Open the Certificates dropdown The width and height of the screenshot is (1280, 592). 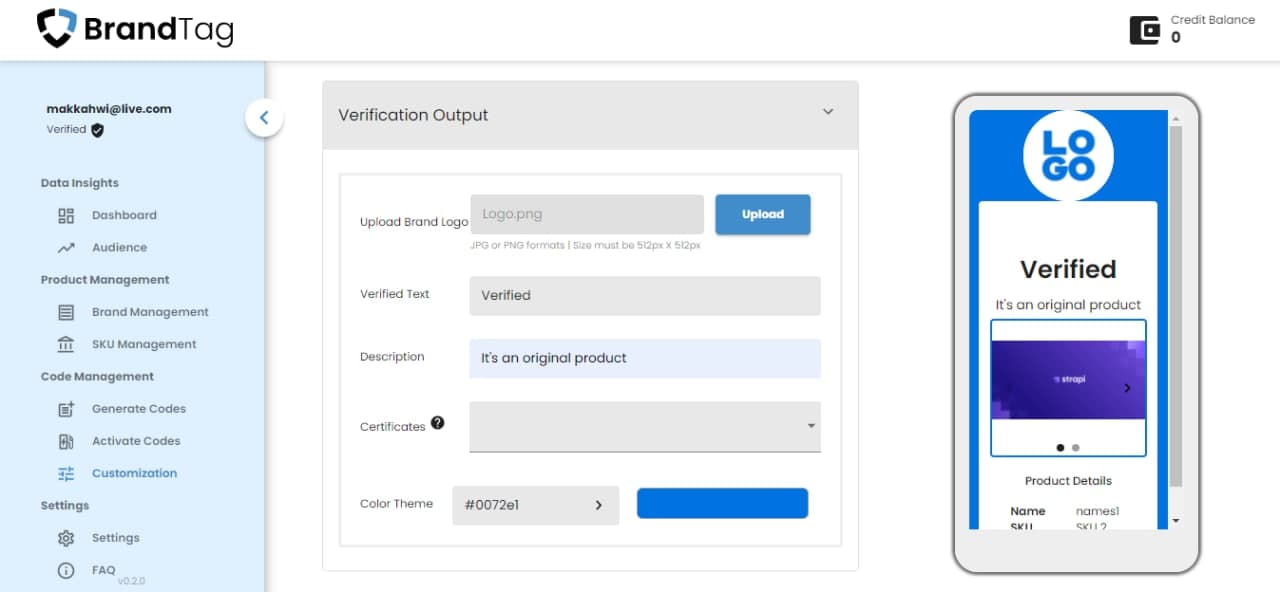pos(645,427)
